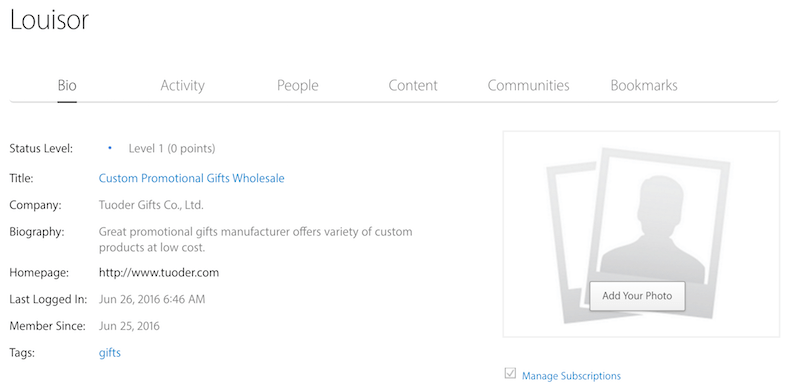800x392 pixels.
Task: Go to the Content tab
Action: tap(413, 85)
